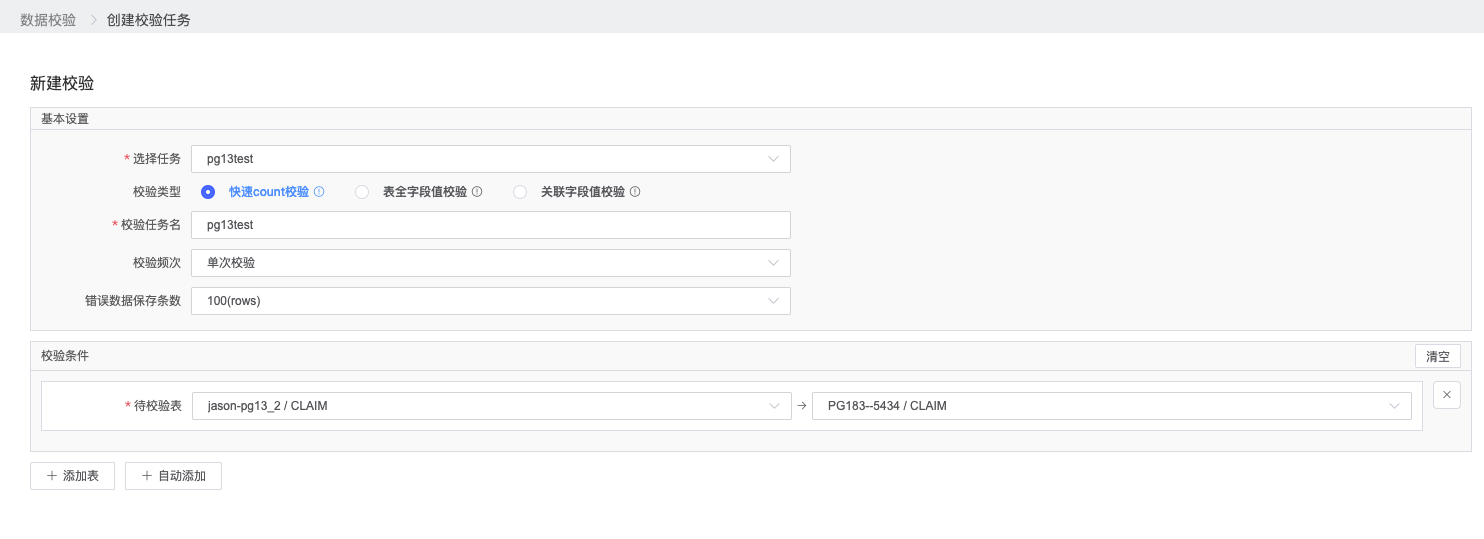Focus the 校验任务名 text field

click(490, 225)
